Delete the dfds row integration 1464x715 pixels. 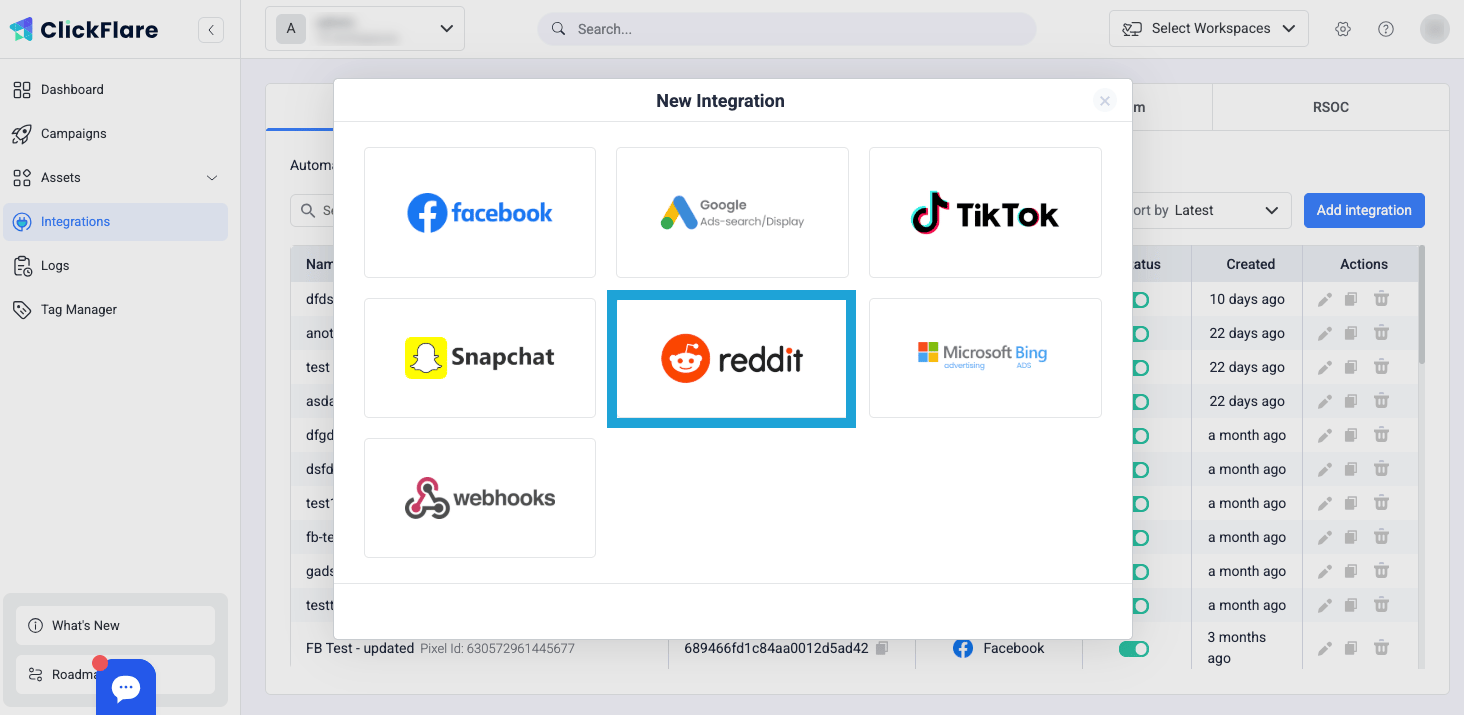1381,299
